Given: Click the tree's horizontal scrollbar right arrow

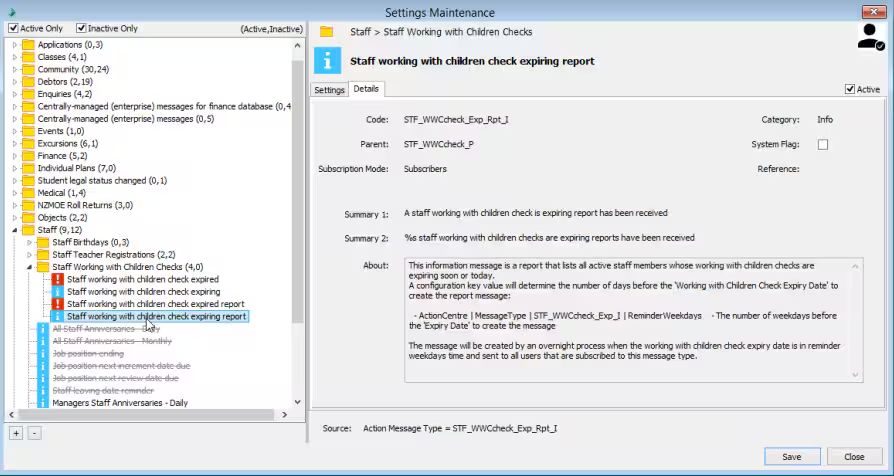Looking at the screenshot, I should click(285, 415).
